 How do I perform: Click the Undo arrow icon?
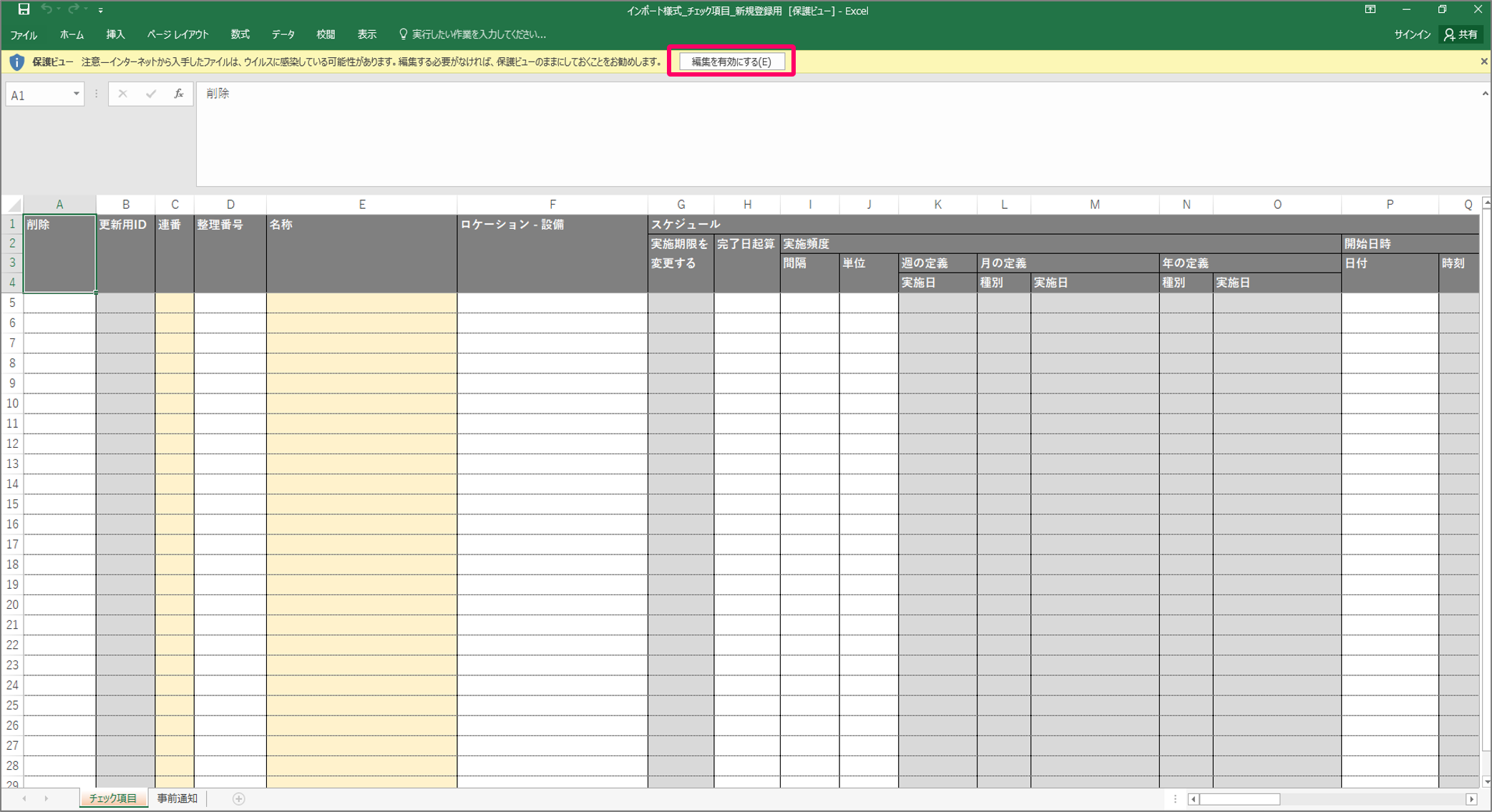click(47, 9)
